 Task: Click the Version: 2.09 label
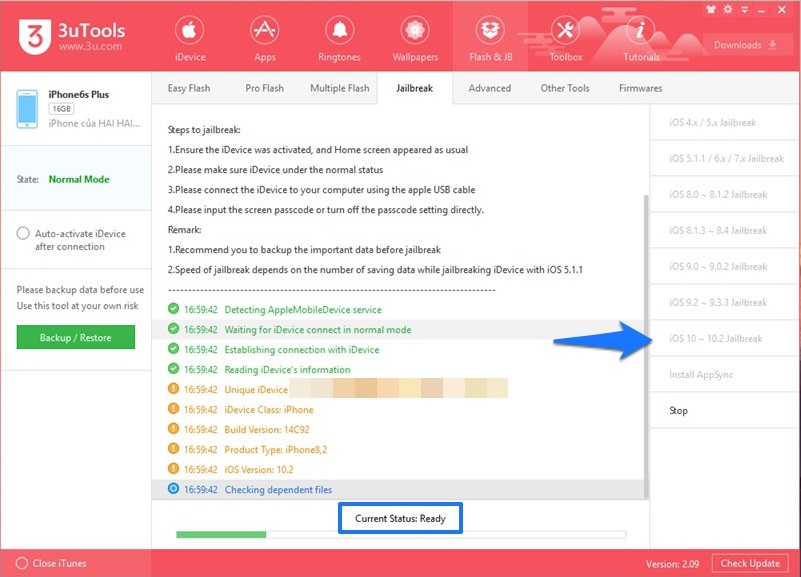[672, 564]
